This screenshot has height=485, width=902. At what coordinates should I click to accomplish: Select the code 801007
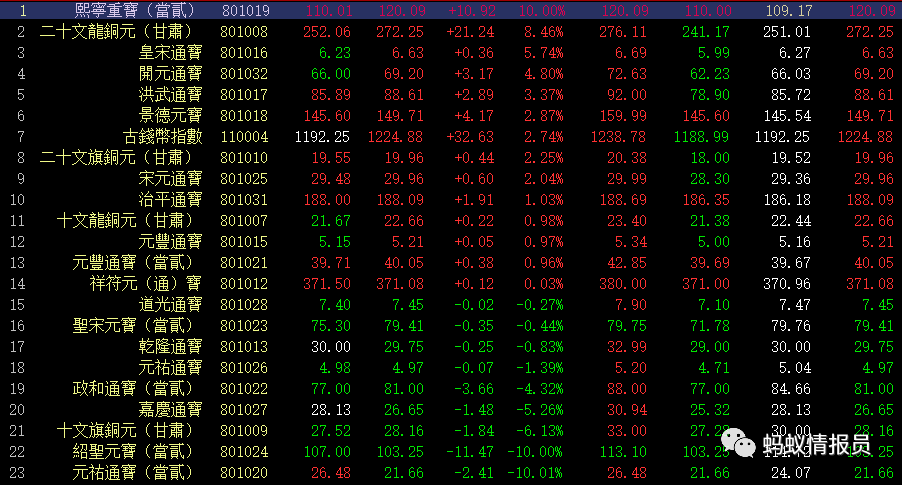[244, 221]
